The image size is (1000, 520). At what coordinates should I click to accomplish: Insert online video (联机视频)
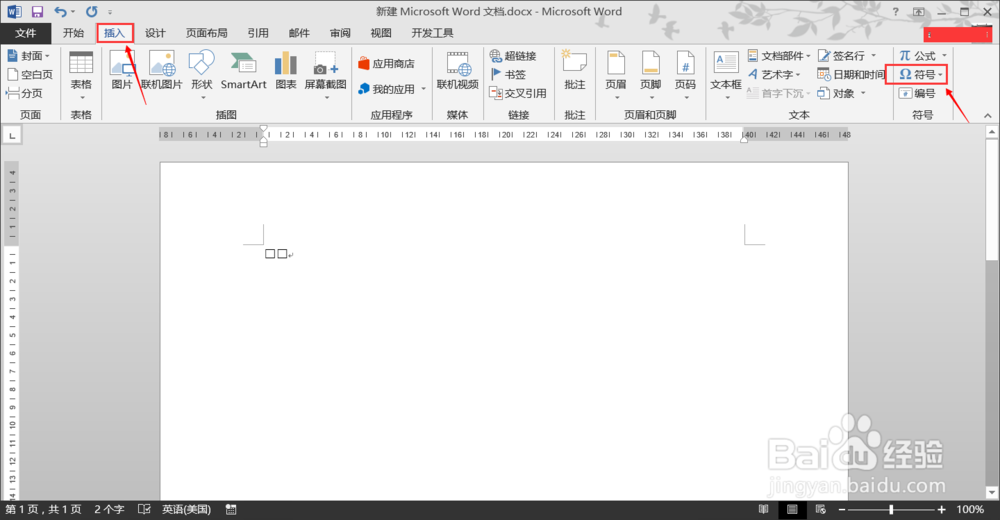(x=457, y=71)
